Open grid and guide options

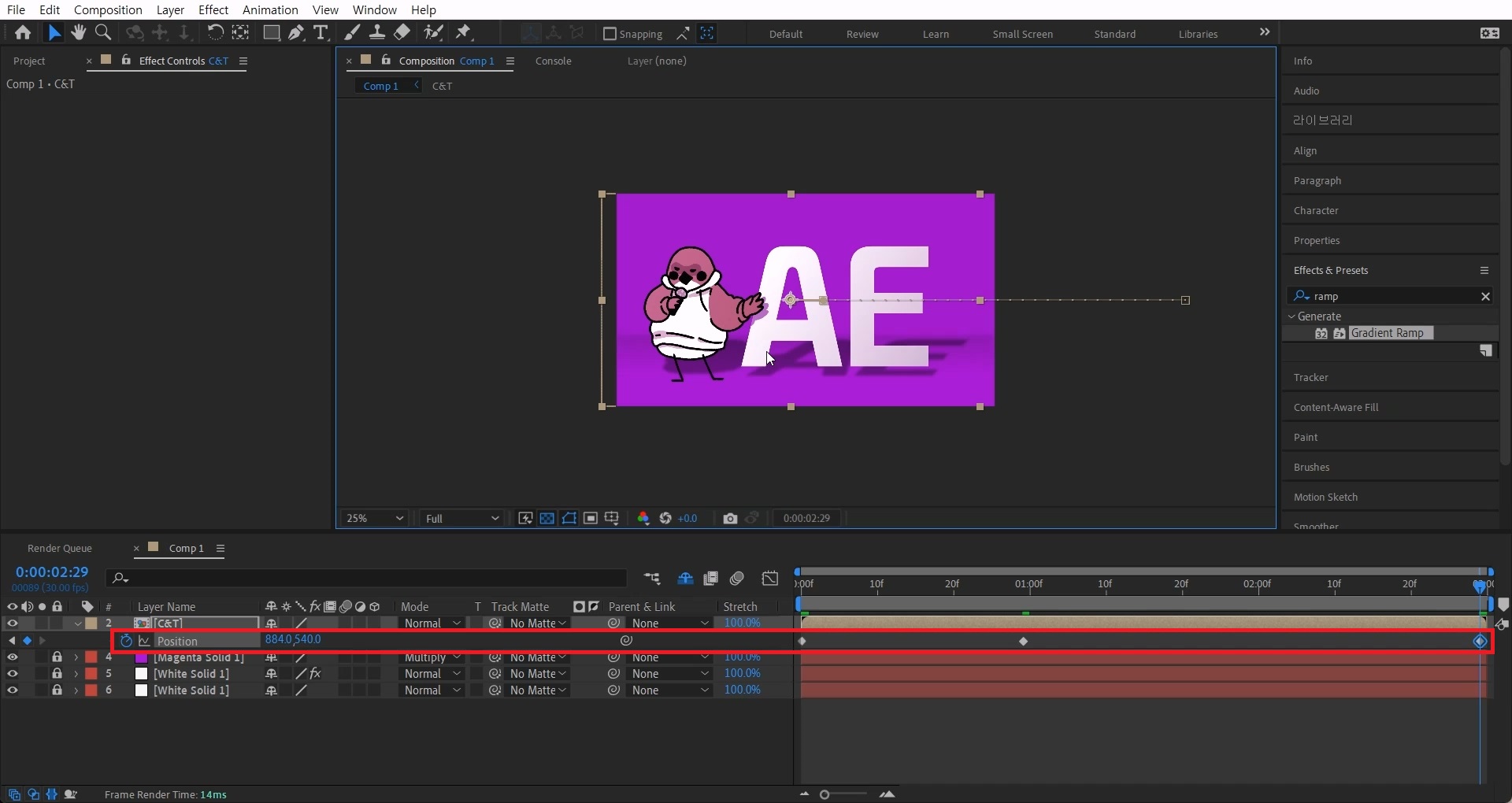click(x=611, y=518)
